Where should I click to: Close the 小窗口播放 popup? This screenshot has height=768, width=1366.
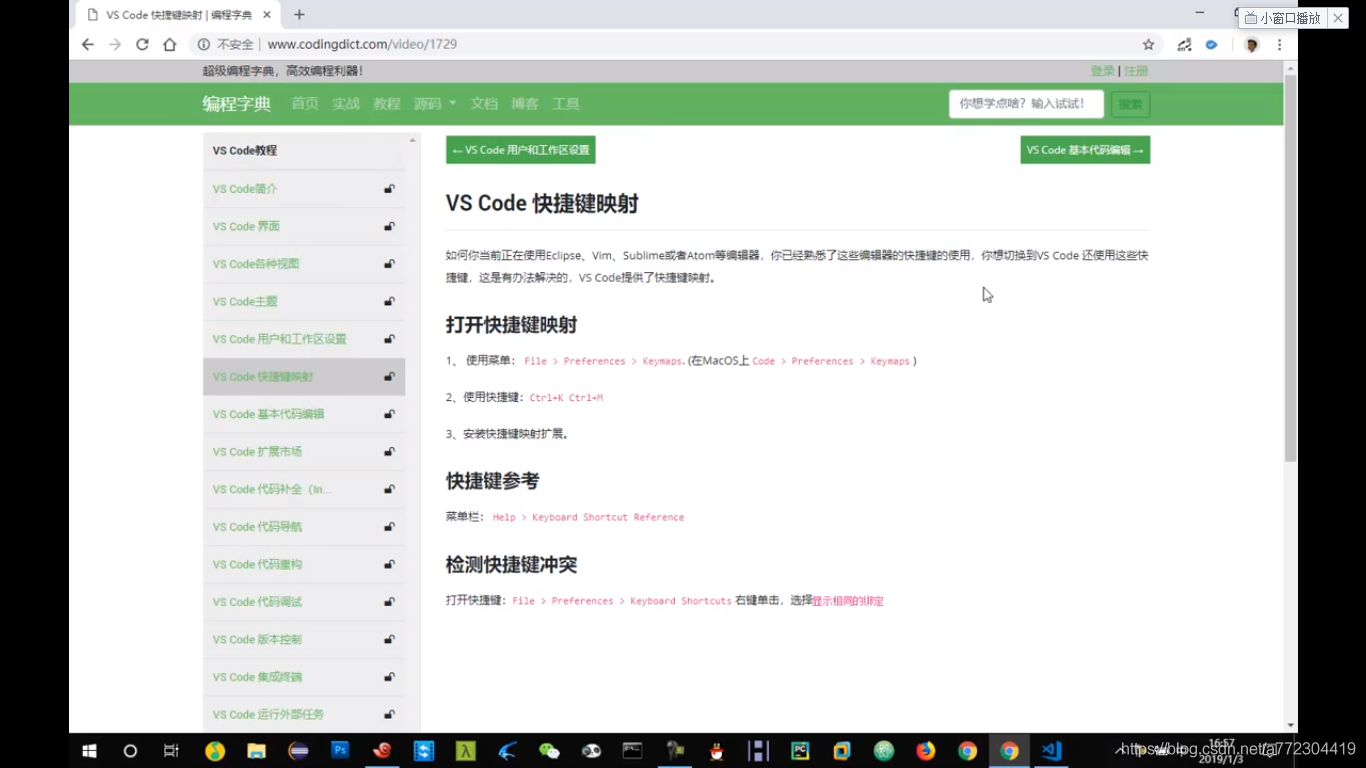click(x=1338, y=18)
